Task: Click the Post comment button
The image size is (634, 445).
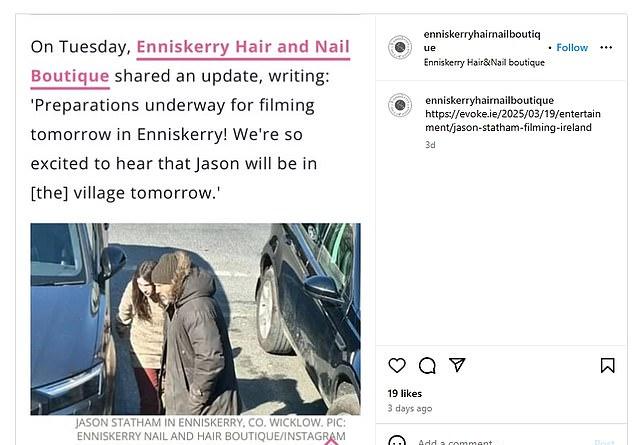Action: pos(604,442)
